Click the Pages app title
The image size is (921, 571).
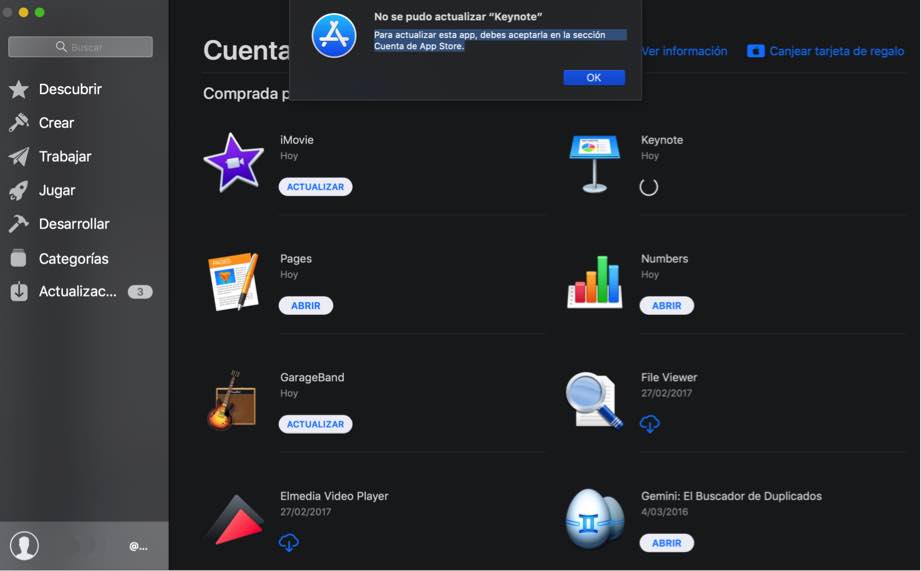[296, 258]
